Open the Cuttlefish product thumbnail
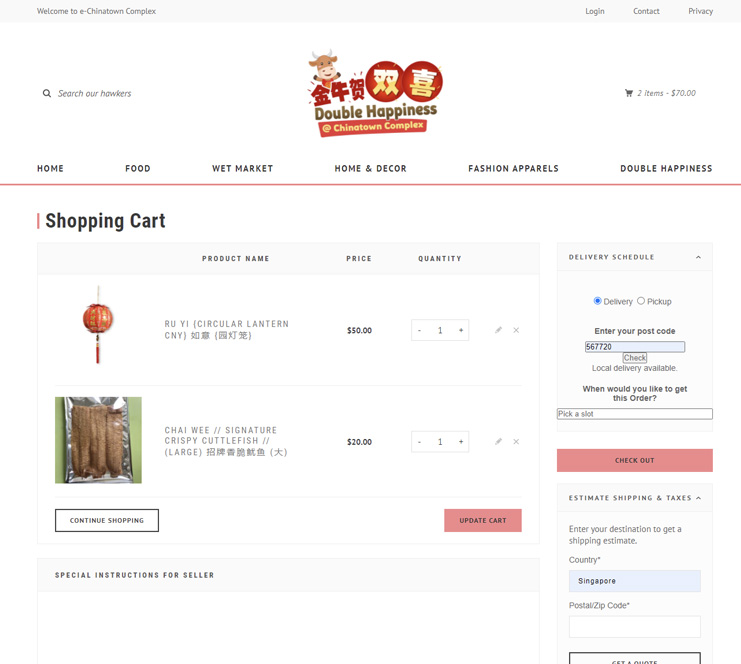Viewport: 741px width, 664px height. tap(98, 440)
